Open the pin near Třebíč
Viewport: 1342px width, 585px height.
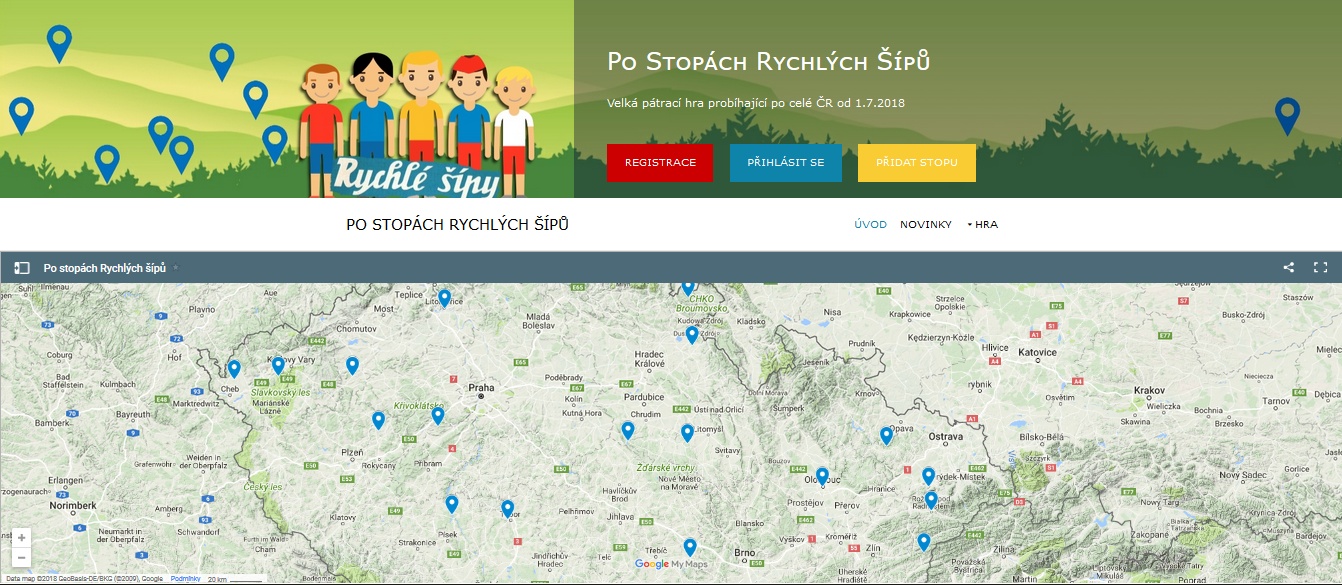click(x=689, y=546)
